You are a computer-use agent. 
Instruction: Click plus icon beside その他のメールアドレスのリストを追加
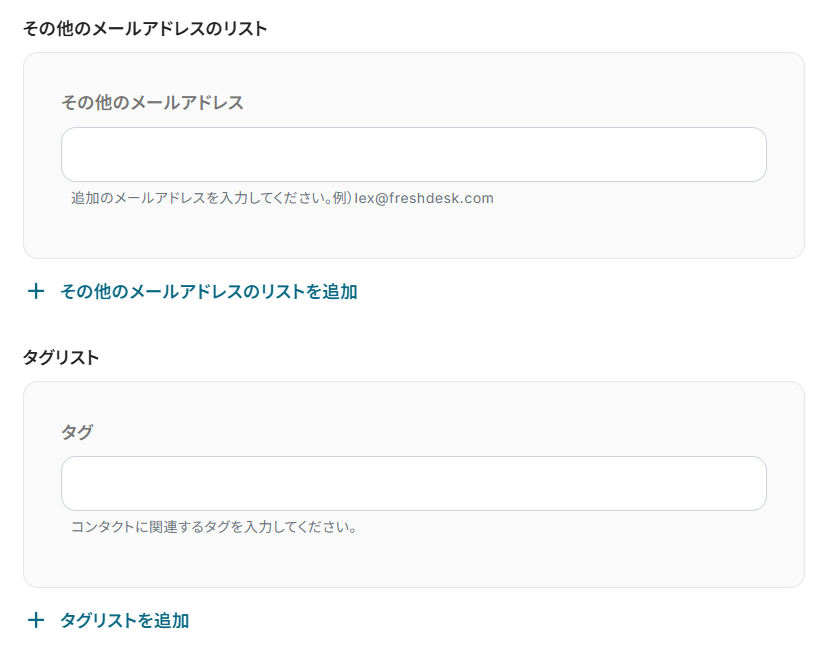pyautogui.click(x=36, y=292)
